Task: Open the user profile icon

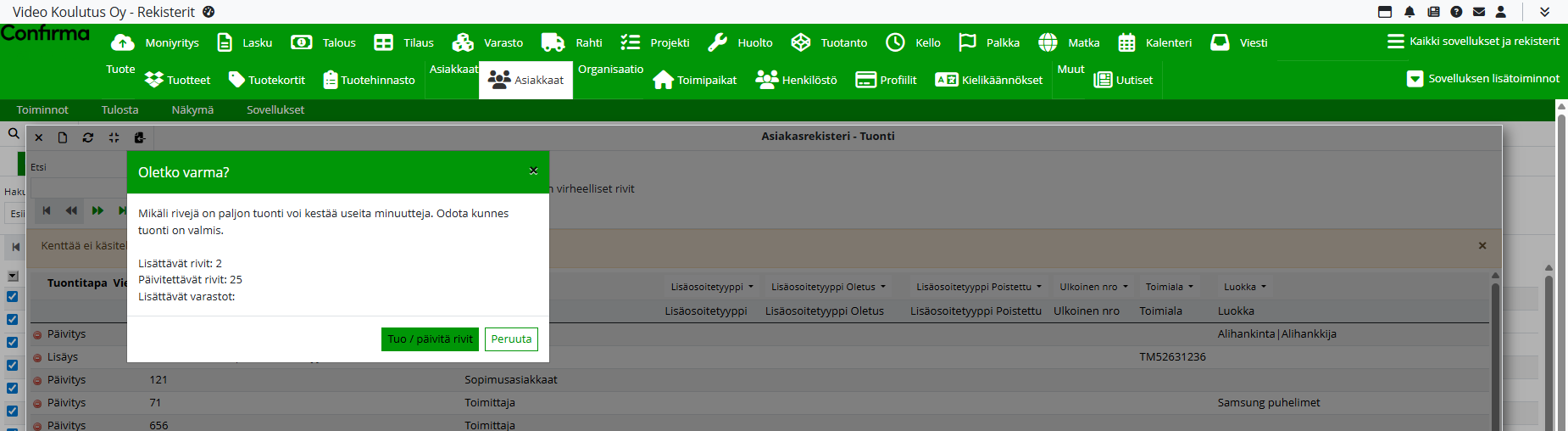Action: click(1501, 12)
